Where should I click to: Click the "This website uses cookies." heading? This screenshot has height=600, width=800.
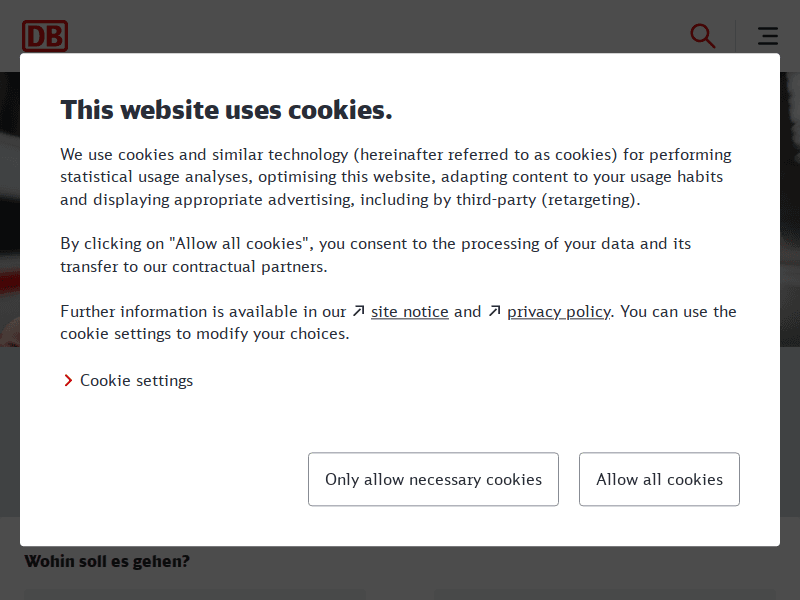(226, 110)
